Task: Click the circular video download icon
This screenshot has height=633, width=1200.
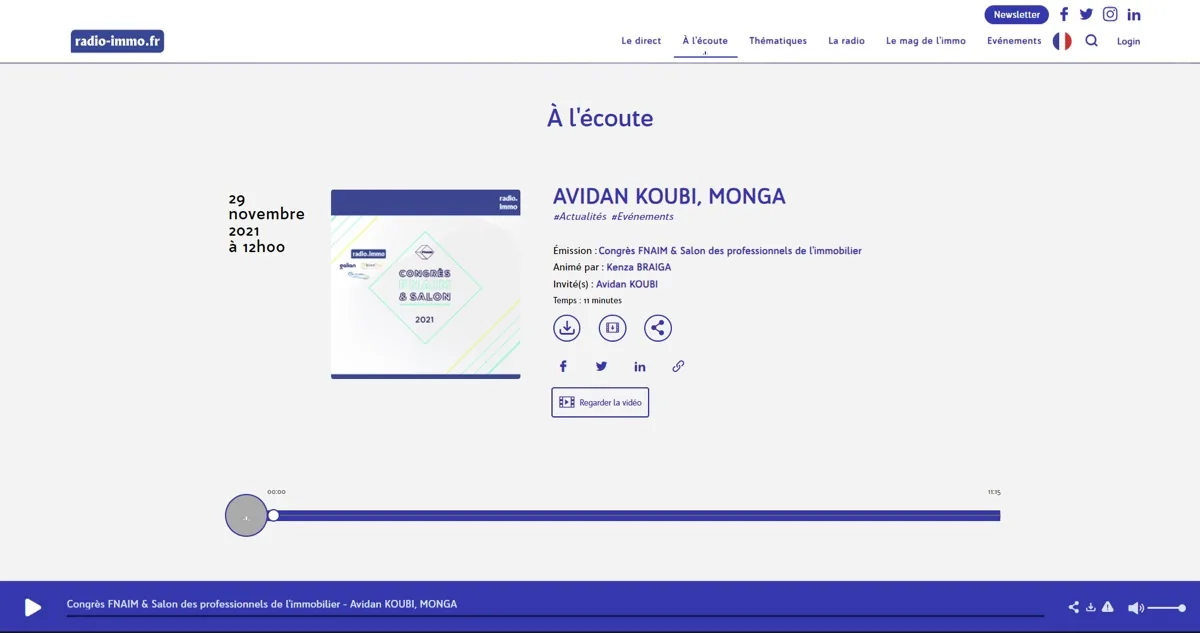Action: pos(612,327)
